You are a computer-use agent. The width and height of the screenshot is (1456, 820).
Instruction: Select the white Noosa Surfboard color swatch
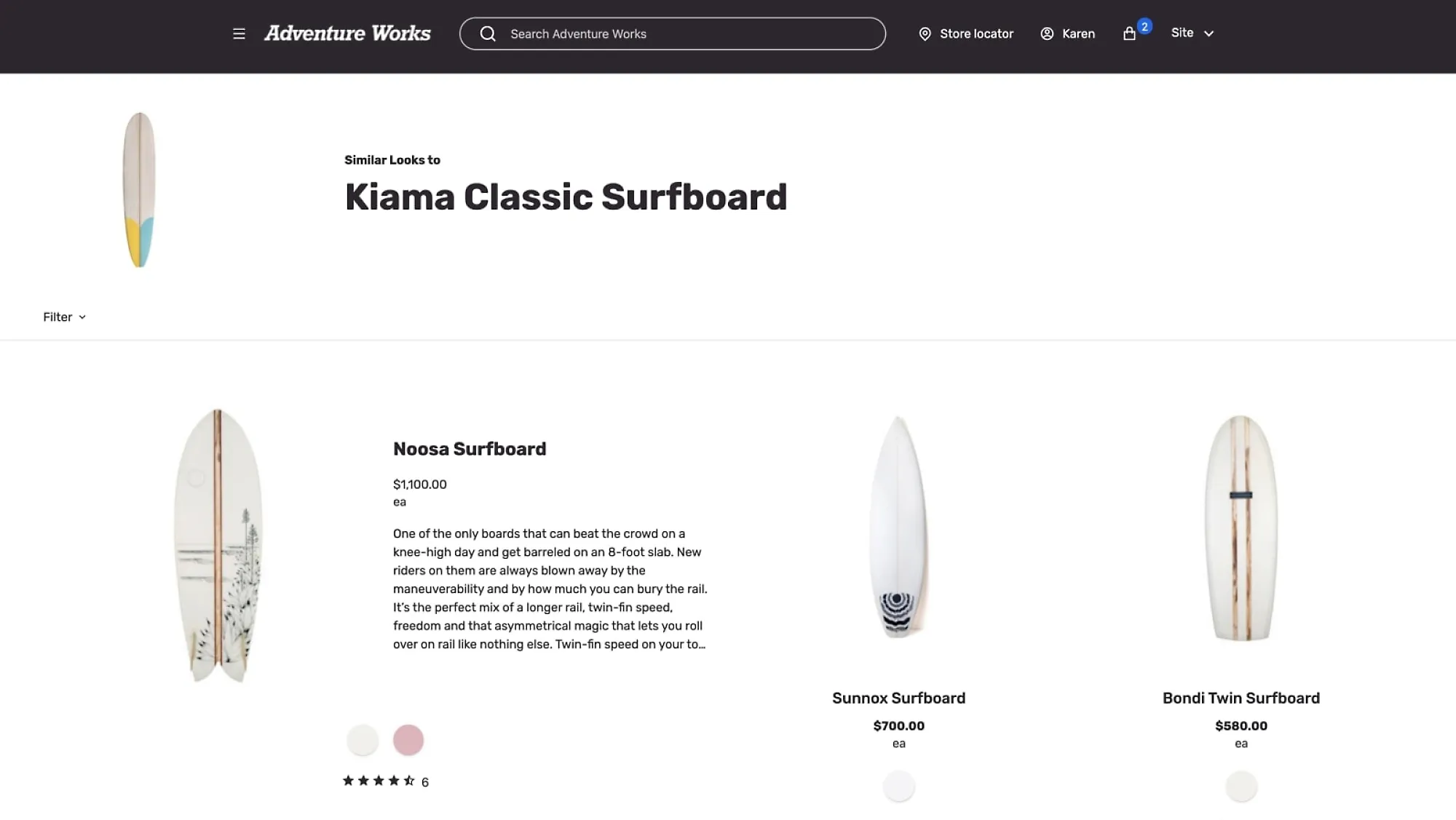pos(363,740)
